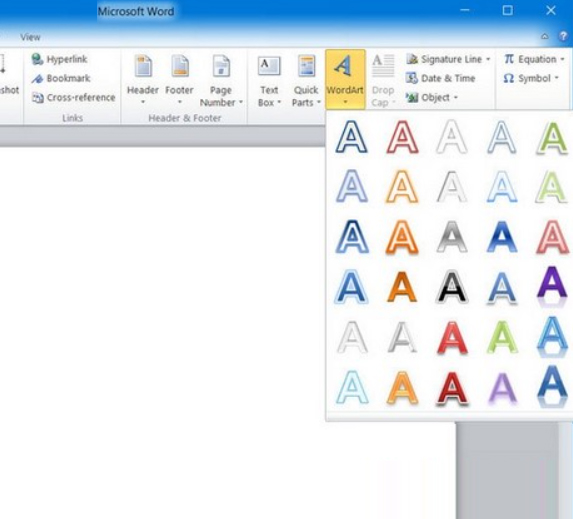
Task: Add a Bookmark to the document
Action: (61, 78)
